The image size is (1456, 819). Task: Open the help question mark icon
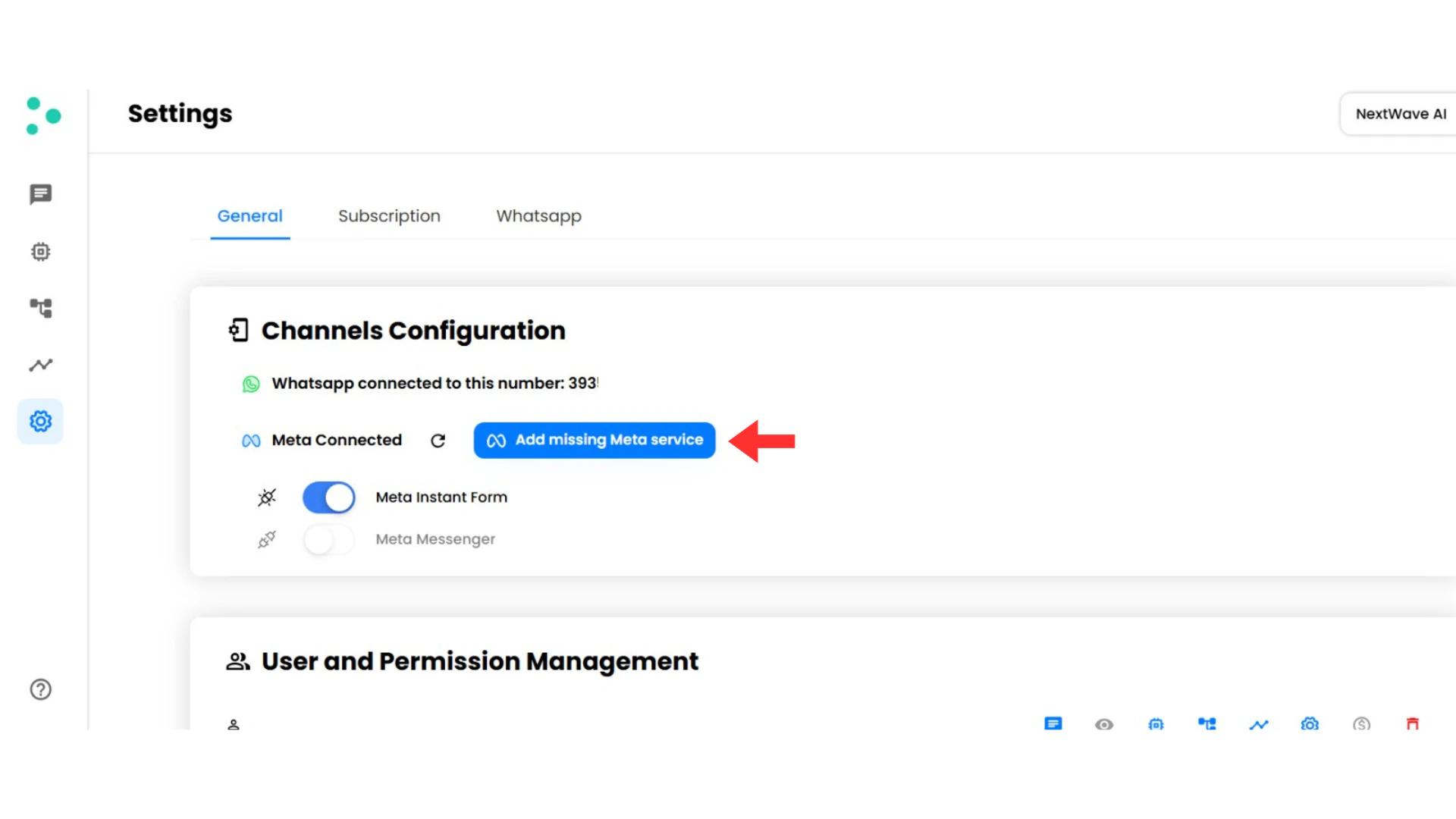click(40, 689)
